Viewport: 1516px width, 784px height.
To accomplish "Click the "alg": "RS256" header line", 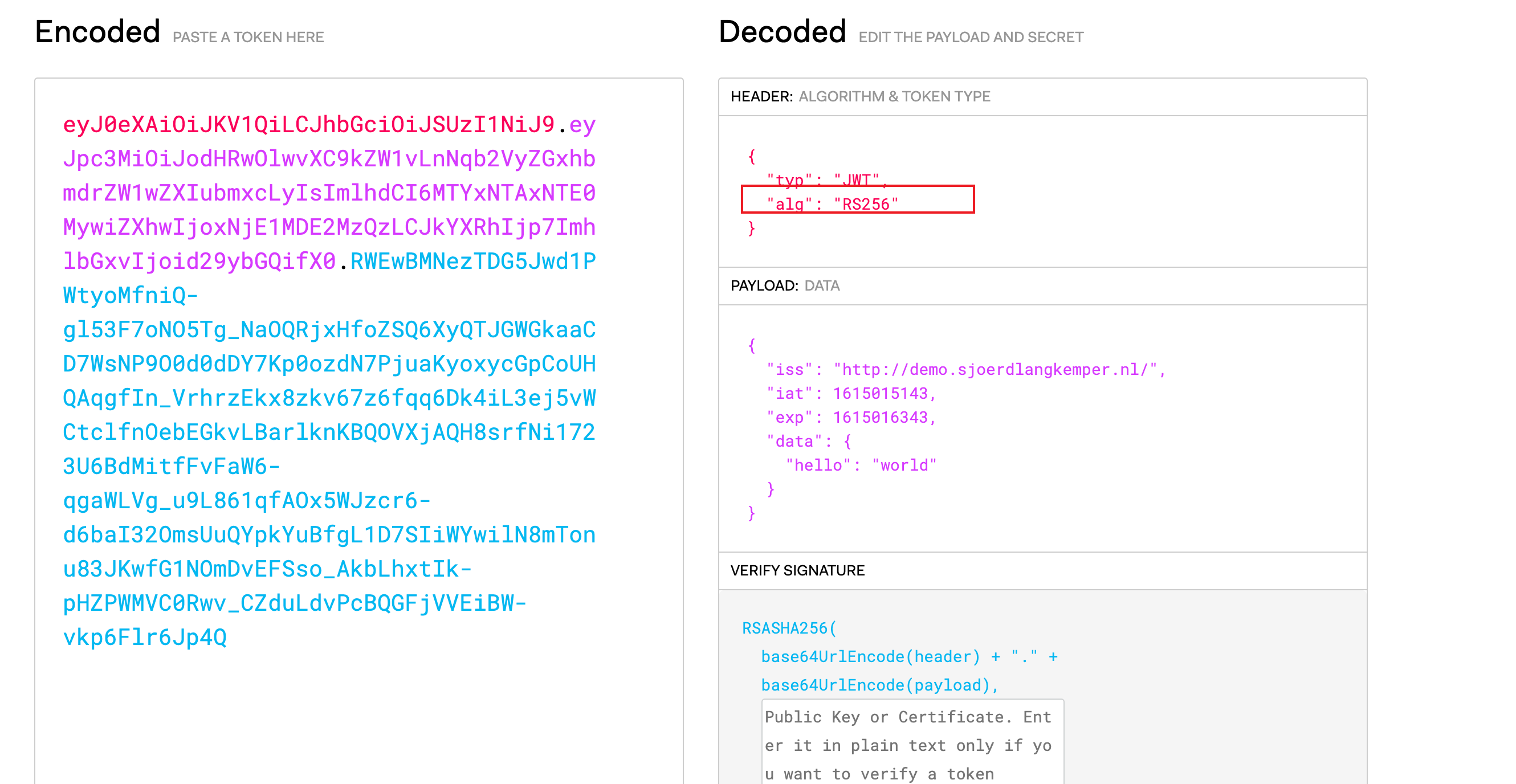I will pyautogui.click(x=832, y=204).
